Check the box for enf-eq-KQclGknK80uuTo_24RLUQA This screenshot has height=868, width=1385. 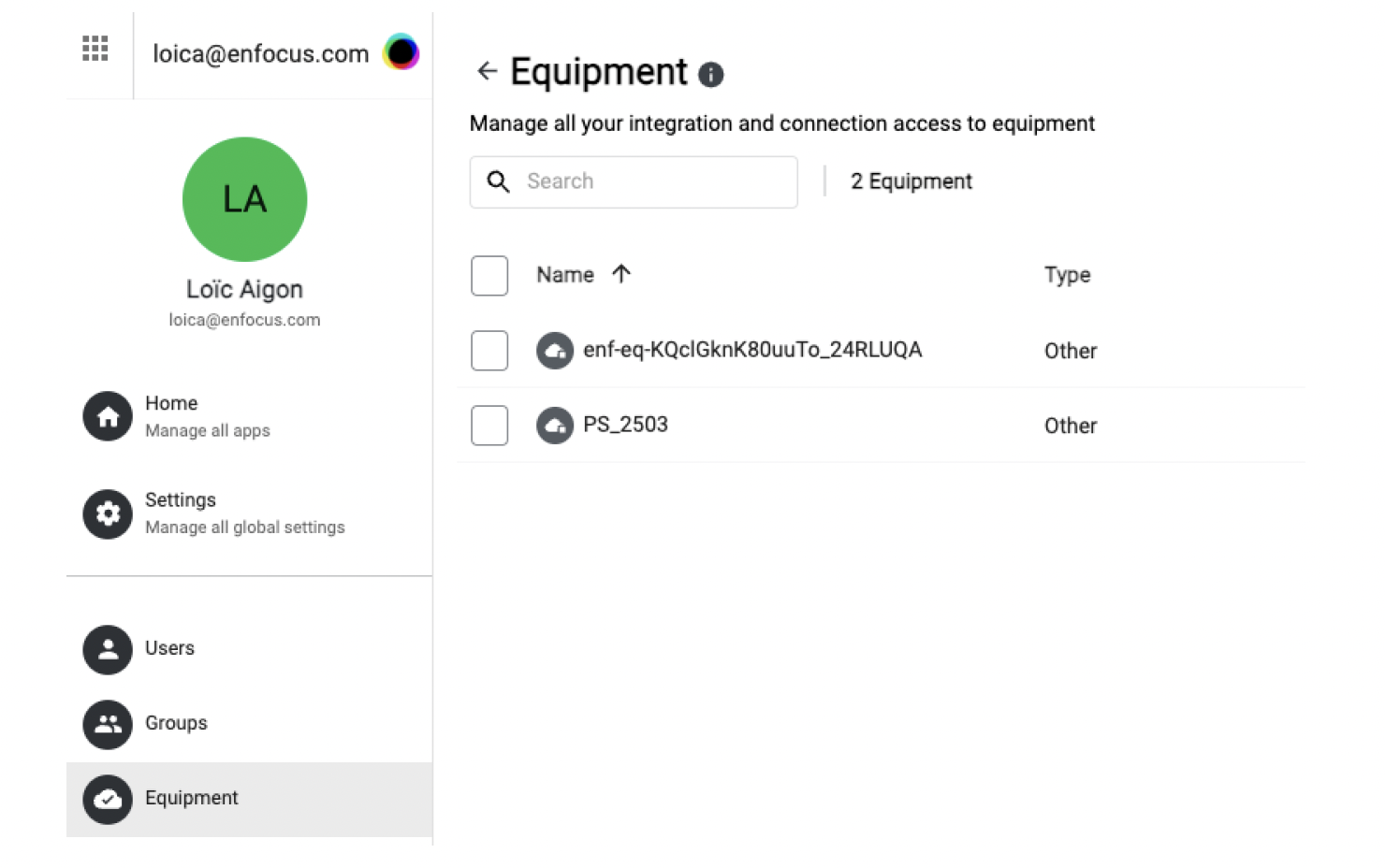point(489,351)
